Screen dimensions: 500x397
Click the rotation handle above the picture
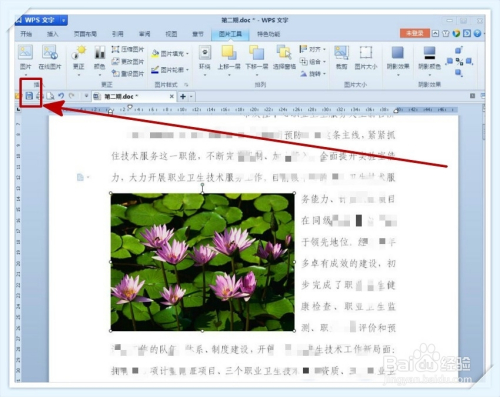pyautogui.click(x=202, y=184)
